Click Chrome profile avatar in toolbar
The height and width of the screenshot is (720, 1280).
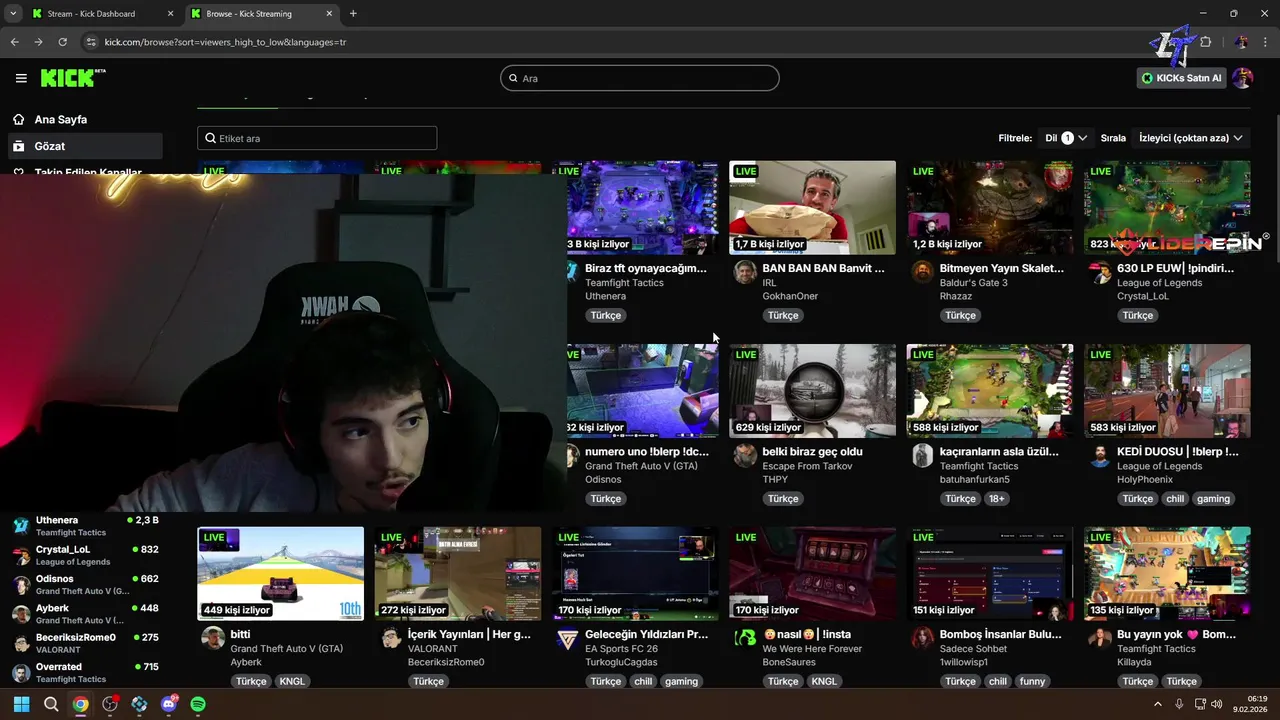coord(1241,42)
